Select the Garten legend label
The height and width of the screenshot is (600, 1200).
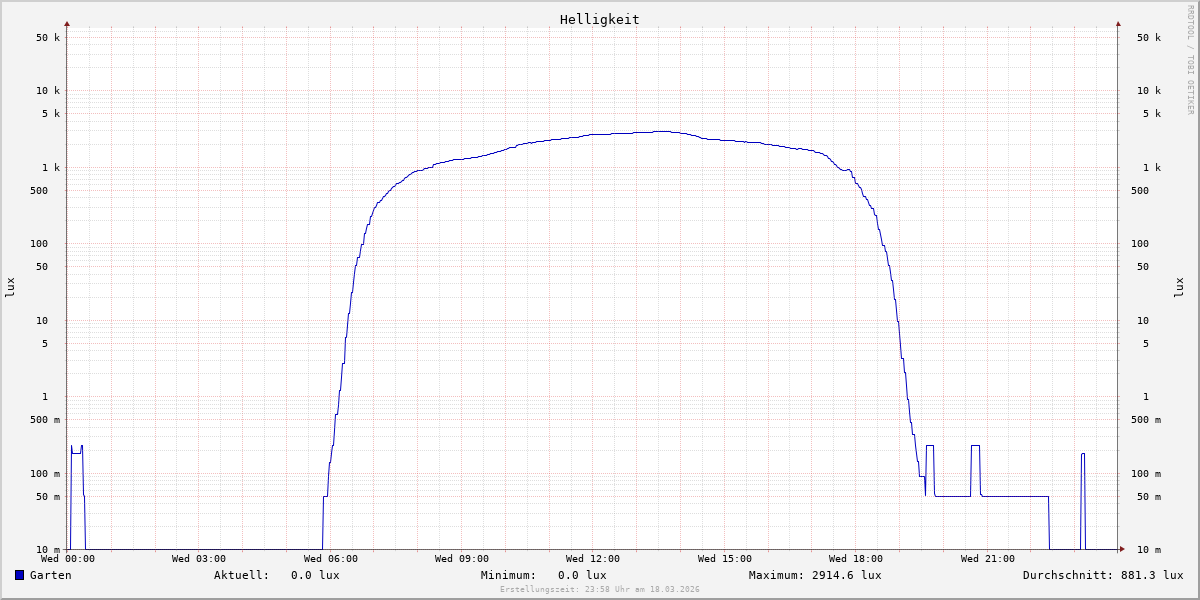click(50, 575)
